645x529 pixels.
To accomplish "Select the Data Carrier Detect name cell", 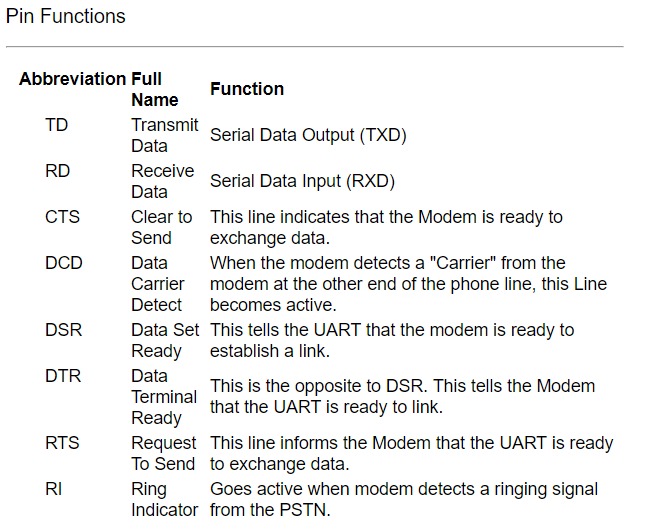I will (157, 284).
